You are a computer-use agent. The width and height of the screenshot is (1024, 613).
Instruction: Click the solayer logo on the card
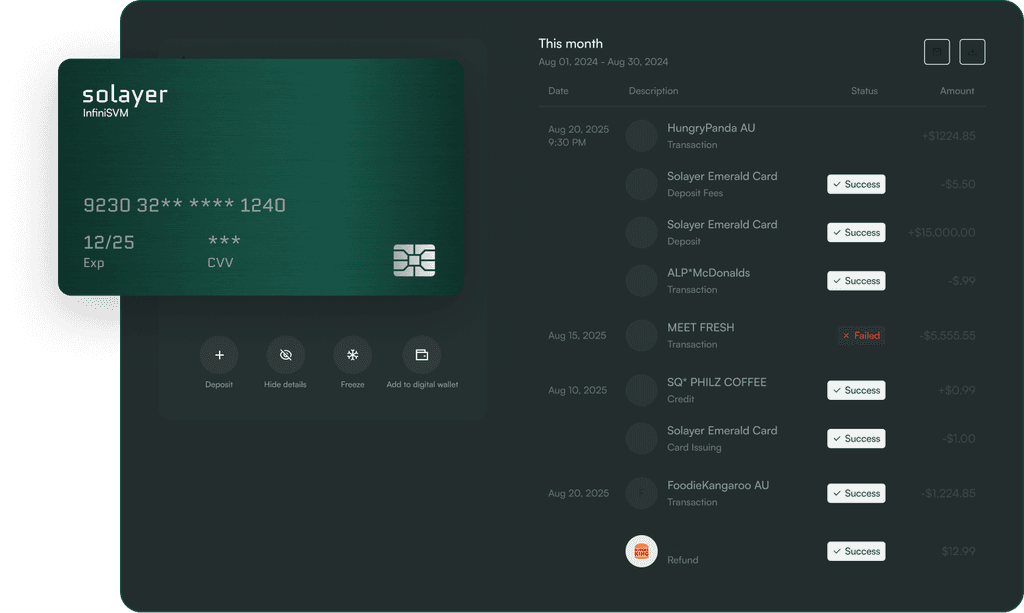125,95
